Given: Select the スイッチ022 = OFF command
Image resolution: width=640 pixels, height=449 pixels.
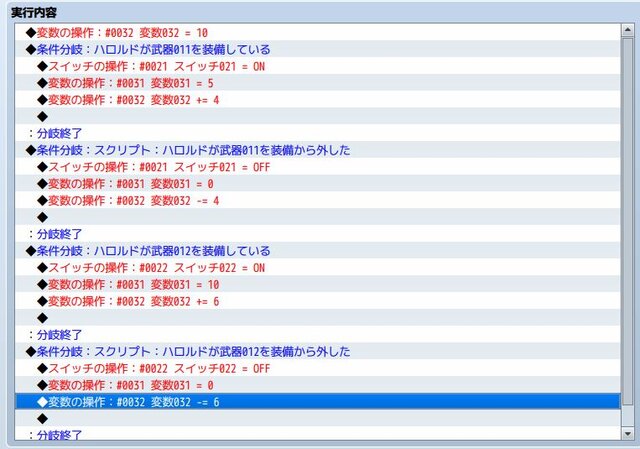Looking at the screenshot, I should coord(318,368).
